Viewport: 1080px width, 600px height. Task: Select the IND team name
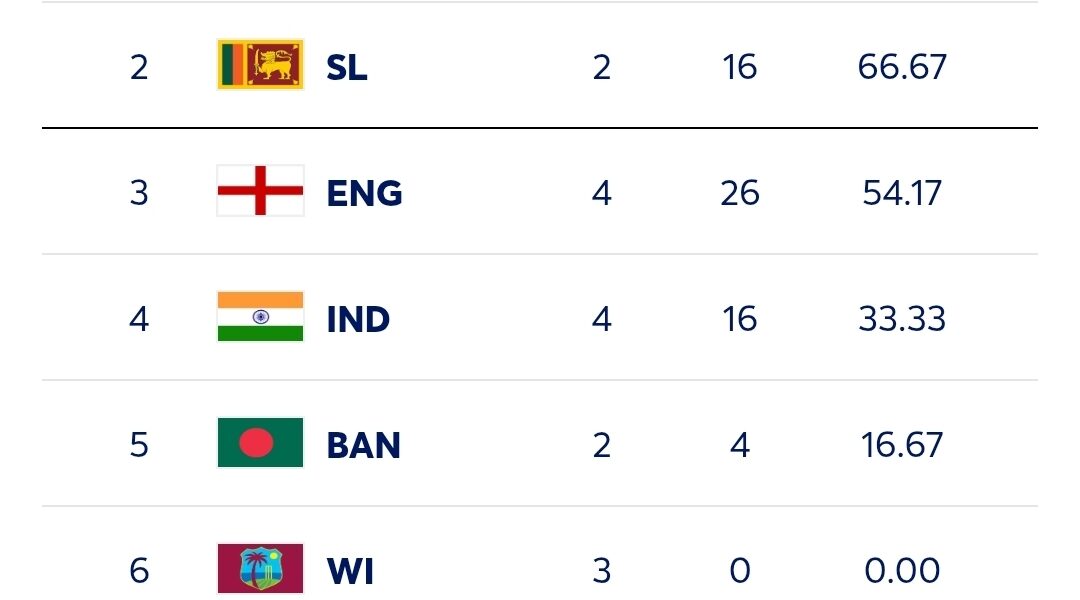pyautogui.click(x=358, y=320)
